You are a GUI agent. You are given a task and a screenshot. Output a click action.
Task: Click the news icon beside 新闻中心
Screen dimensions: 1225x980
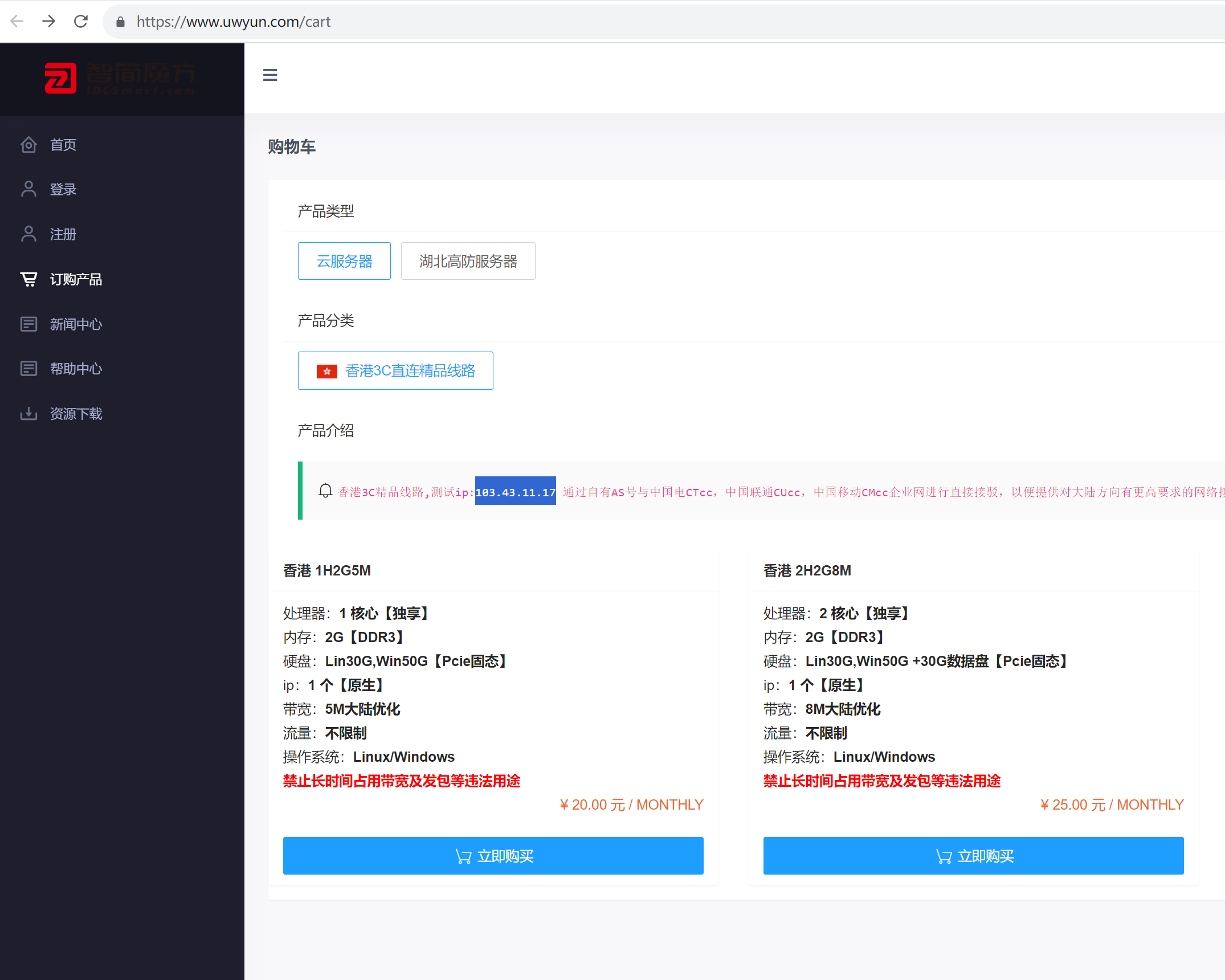[x=28, y=324]
